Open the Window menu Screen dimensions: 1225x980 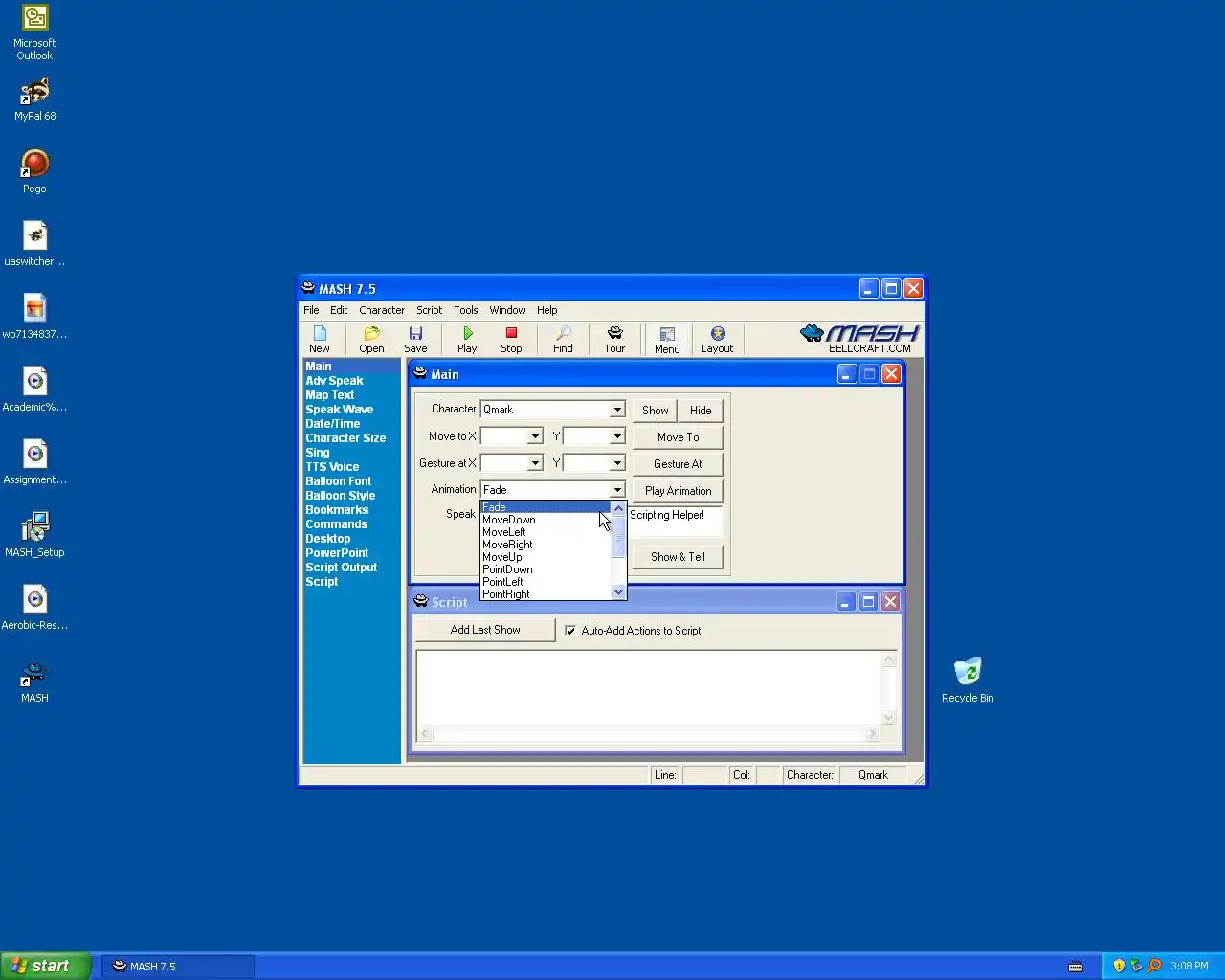[507, 310]
